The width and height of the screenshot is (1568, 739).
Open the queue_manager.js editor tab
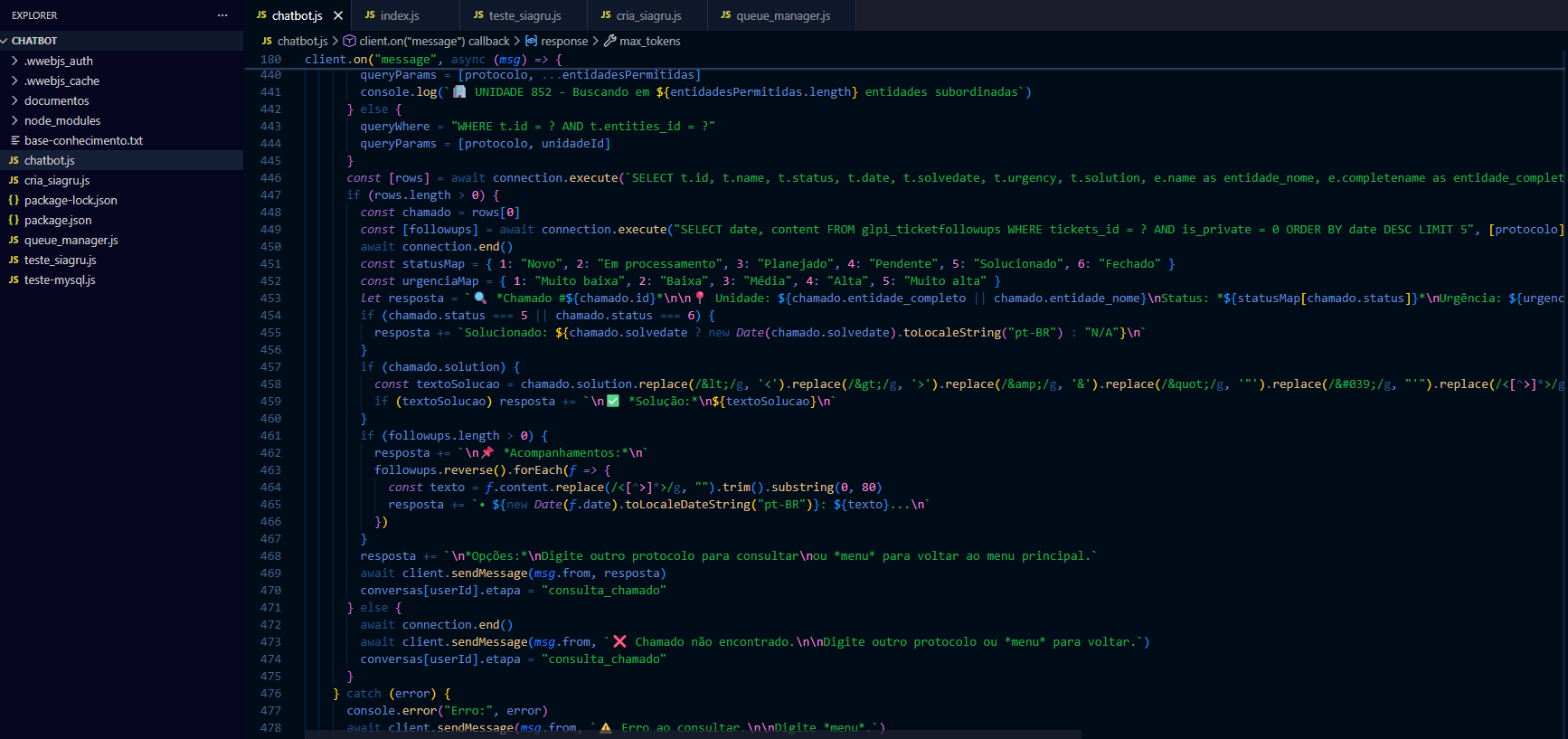(x=782, y=15)
